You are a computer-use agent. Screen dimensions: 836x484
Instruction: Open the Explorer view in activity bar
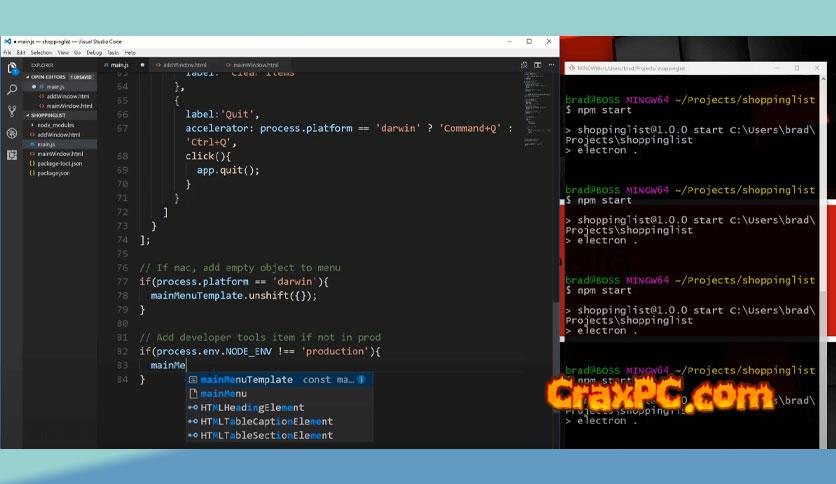point(12,68)
